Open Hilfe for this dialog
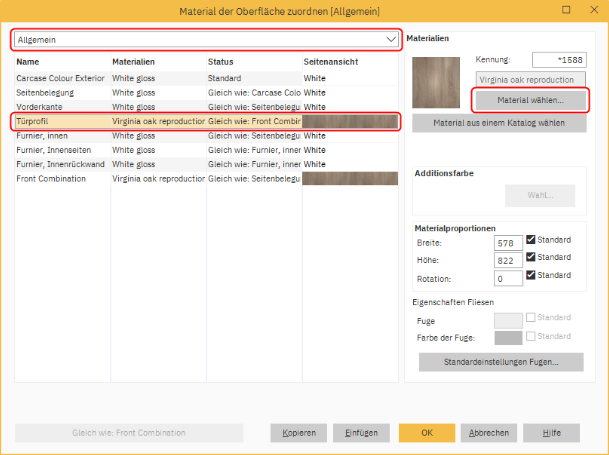 click(550, 433)
